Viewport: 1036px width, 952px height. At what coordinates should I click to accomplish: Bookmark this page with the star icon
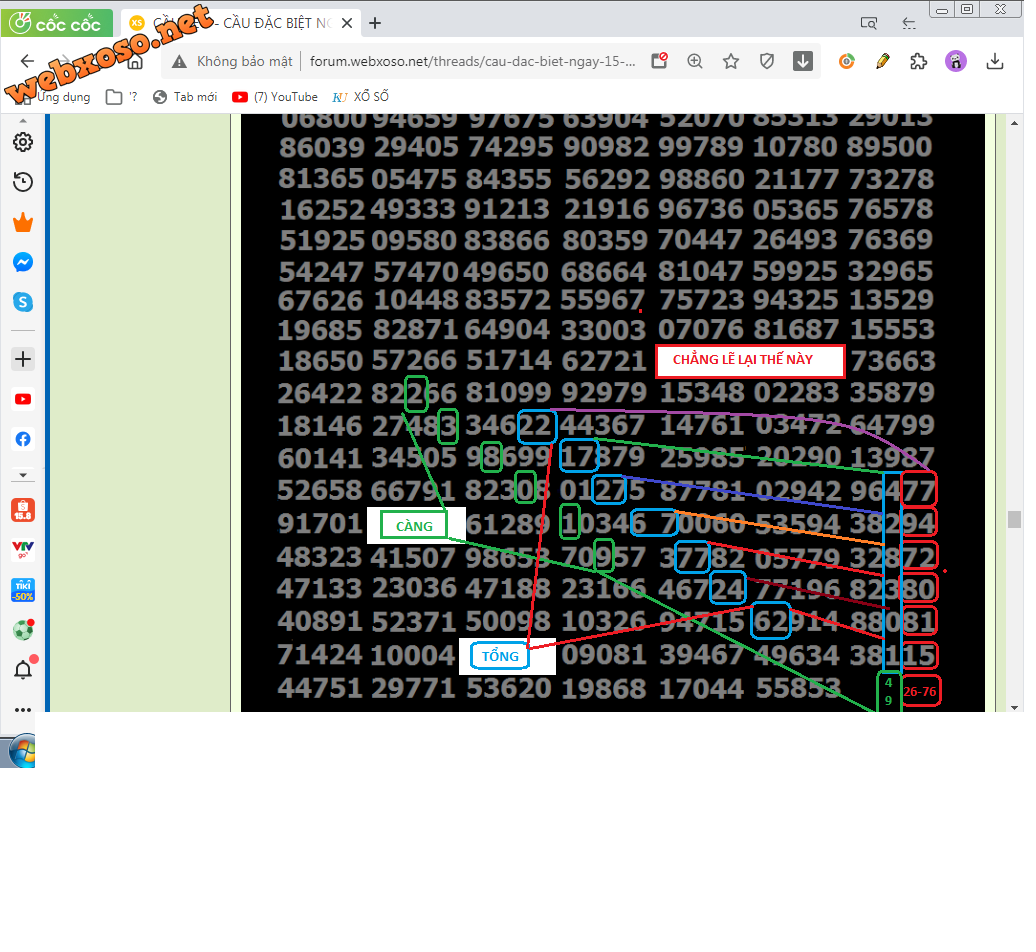coord(731,62)
